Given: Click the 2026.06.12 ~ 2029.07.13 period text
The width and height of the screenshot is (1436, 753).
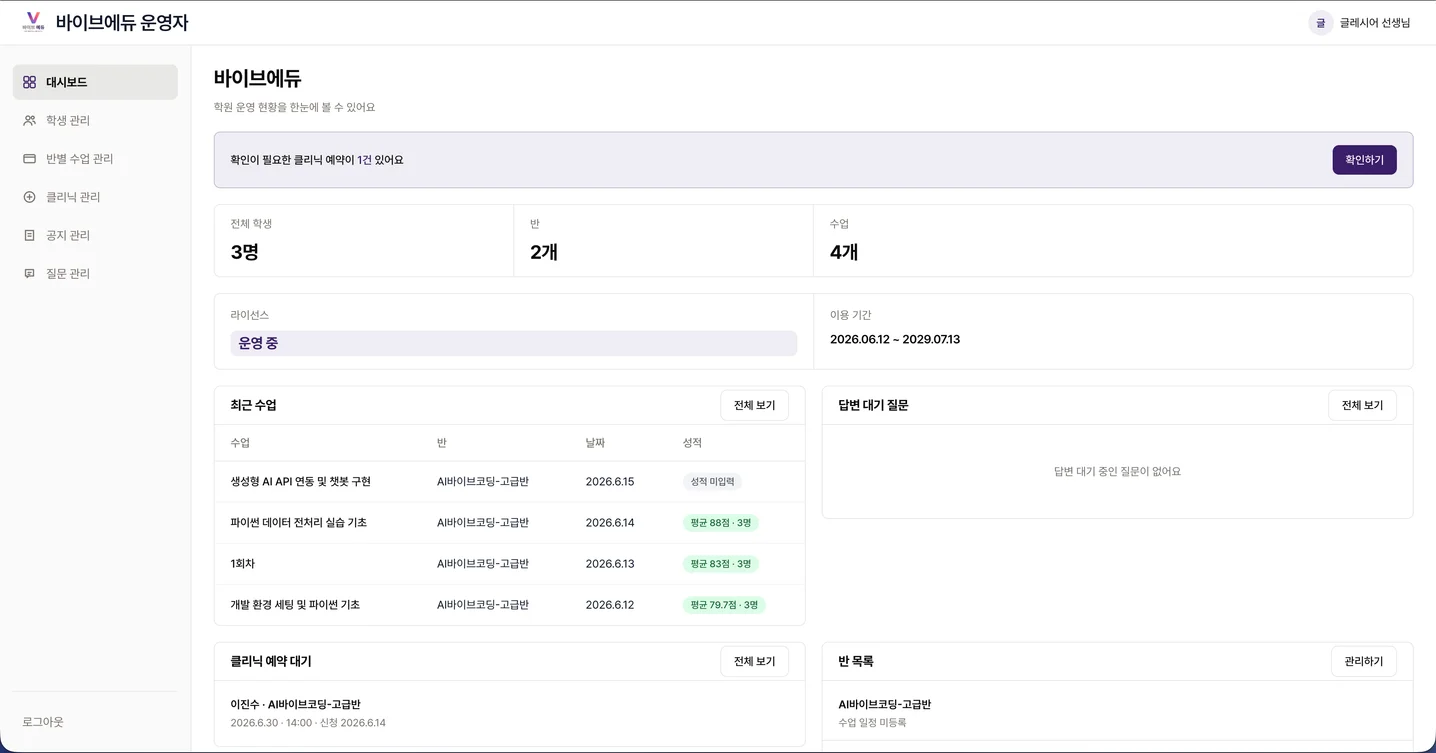Looking at the screenshot, I should [x=895, y=339].
